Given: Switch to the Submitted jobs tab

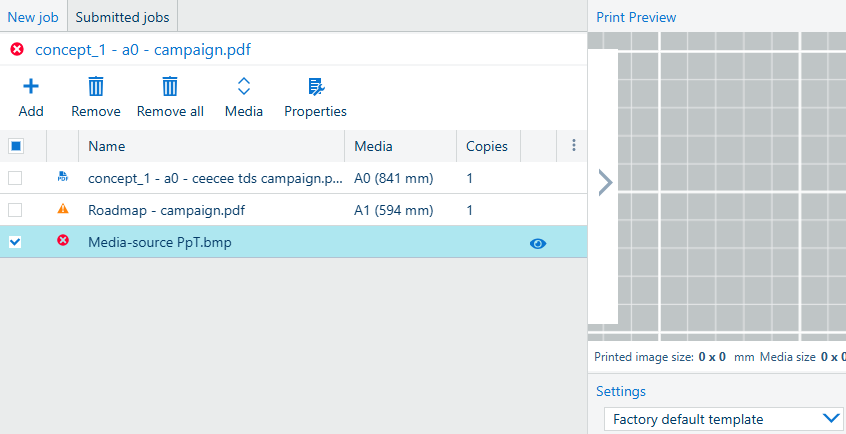Looking at the screenshot, I should tap(122, 17).
